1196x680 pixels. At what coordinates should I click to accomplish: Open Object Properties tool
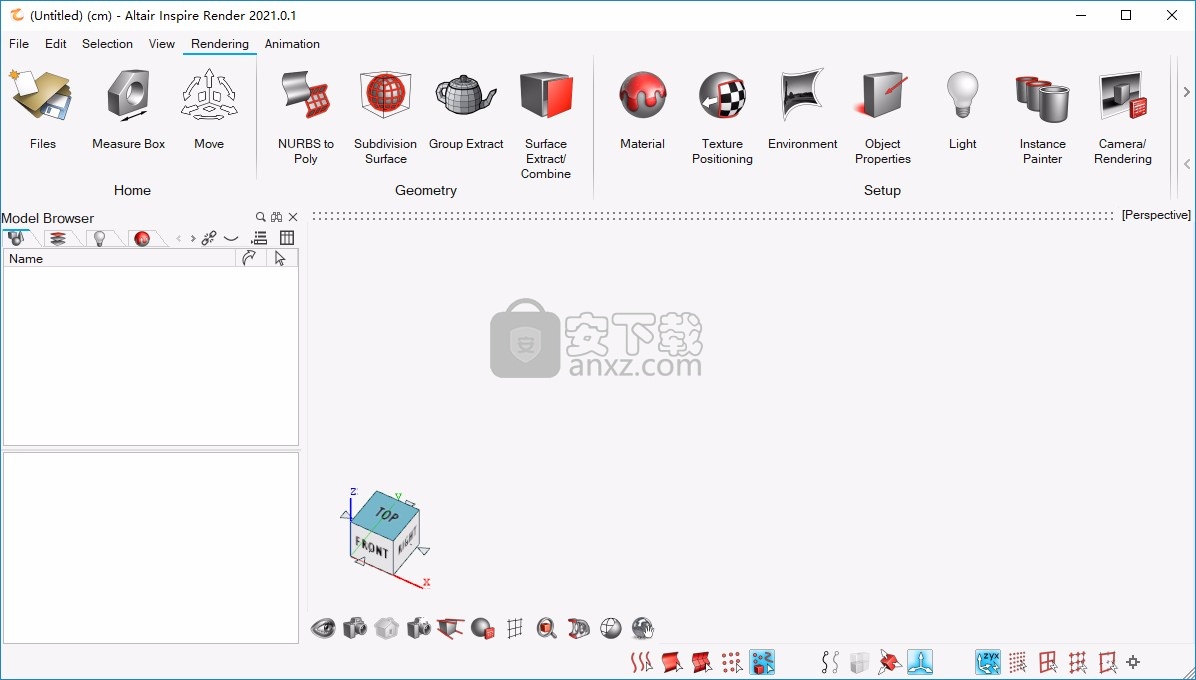click(883, 117)
